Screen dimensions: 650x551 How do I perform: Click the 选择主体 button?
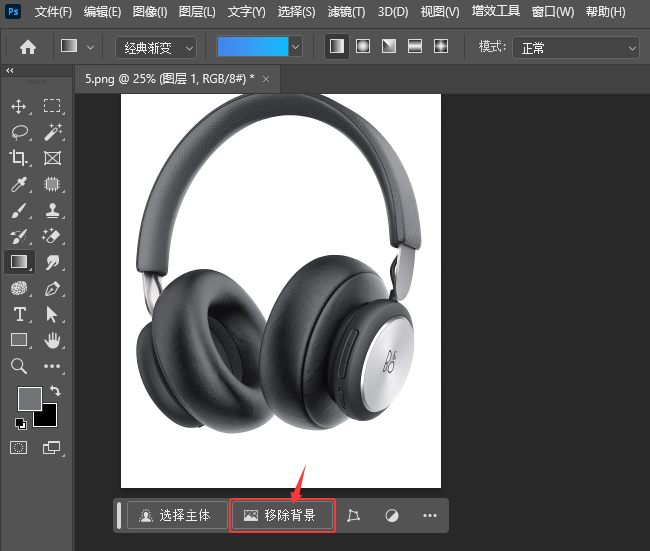(177, 515)
